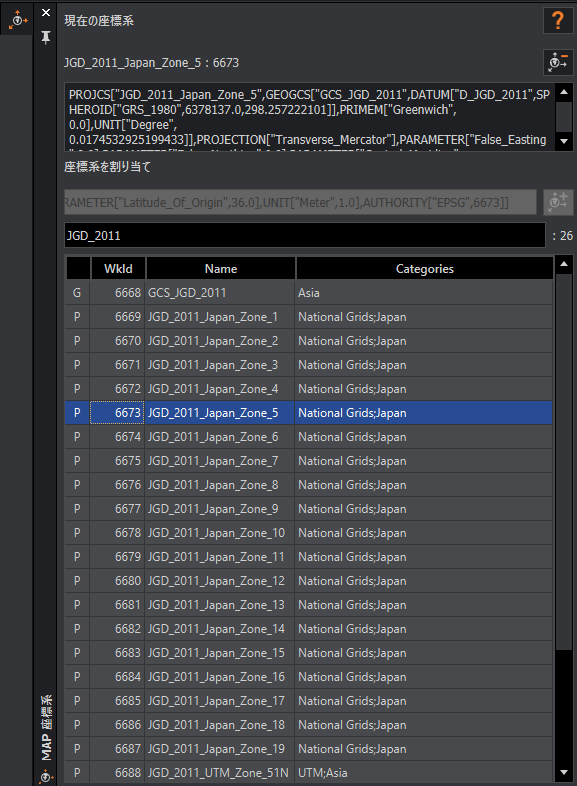Sort by the WkId column header

click(118, 269)
